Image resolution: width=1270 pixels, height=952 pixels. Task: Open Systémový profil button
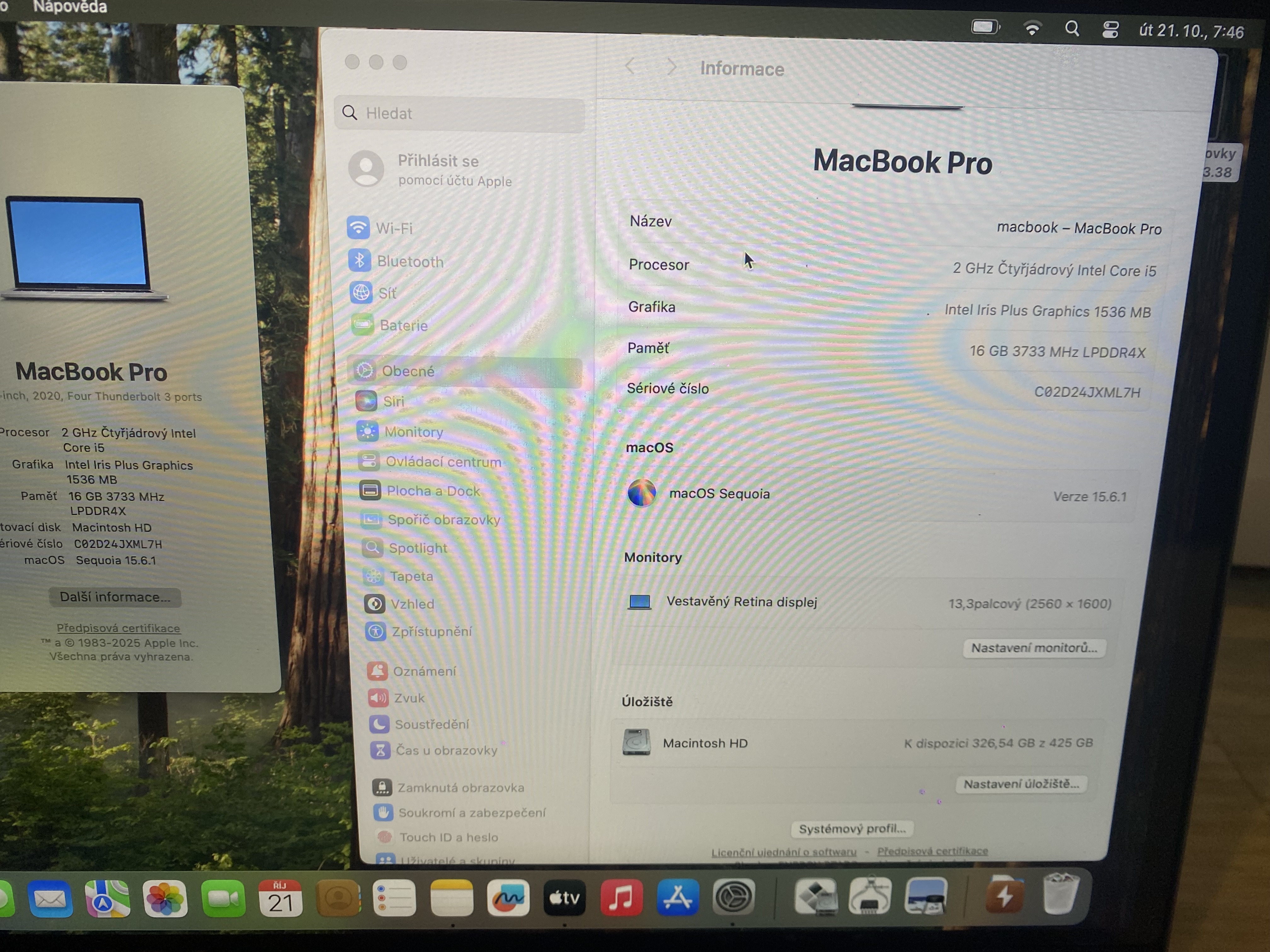coord(852,829)
